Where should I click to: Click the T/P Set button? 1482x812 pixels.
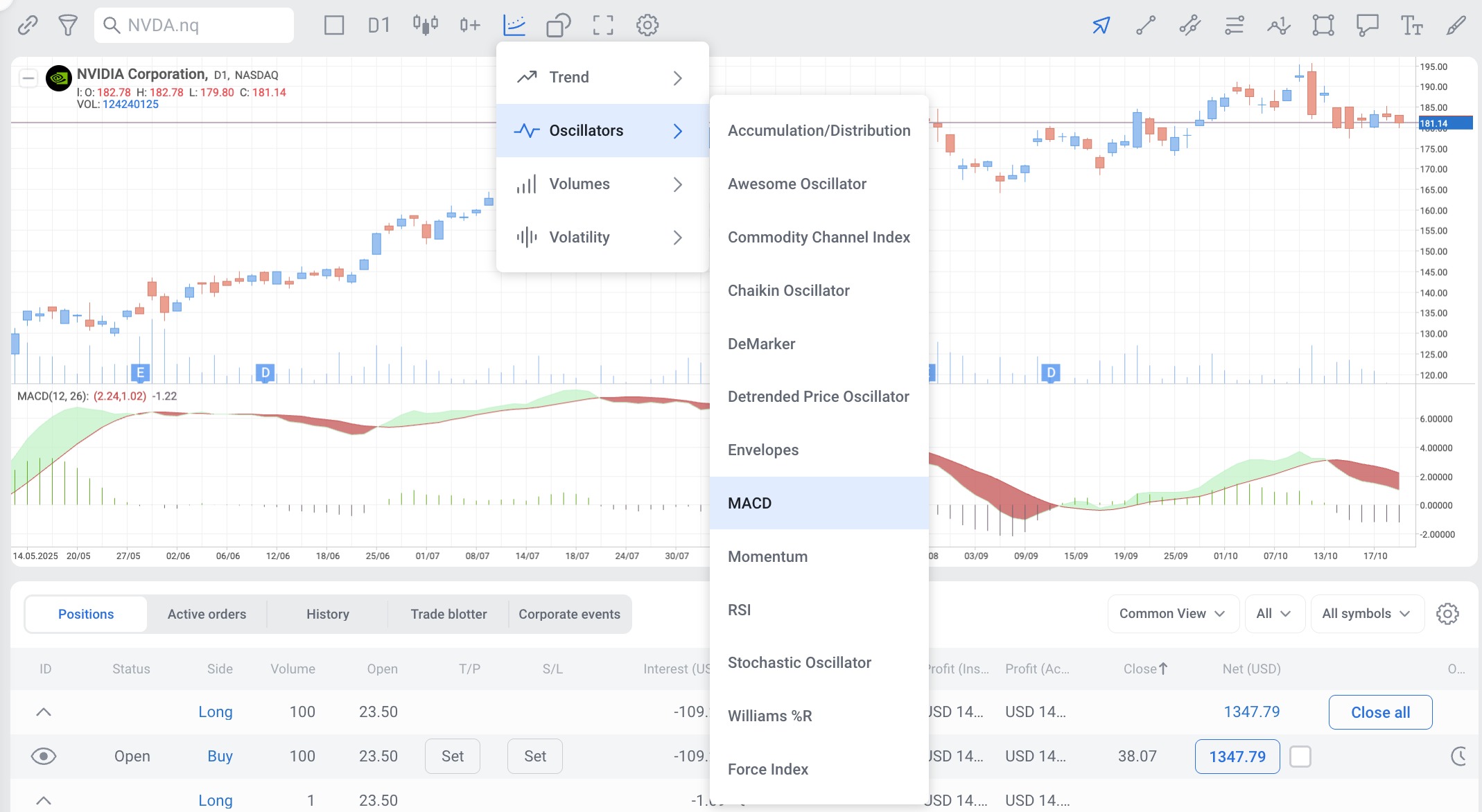point(452,756)
